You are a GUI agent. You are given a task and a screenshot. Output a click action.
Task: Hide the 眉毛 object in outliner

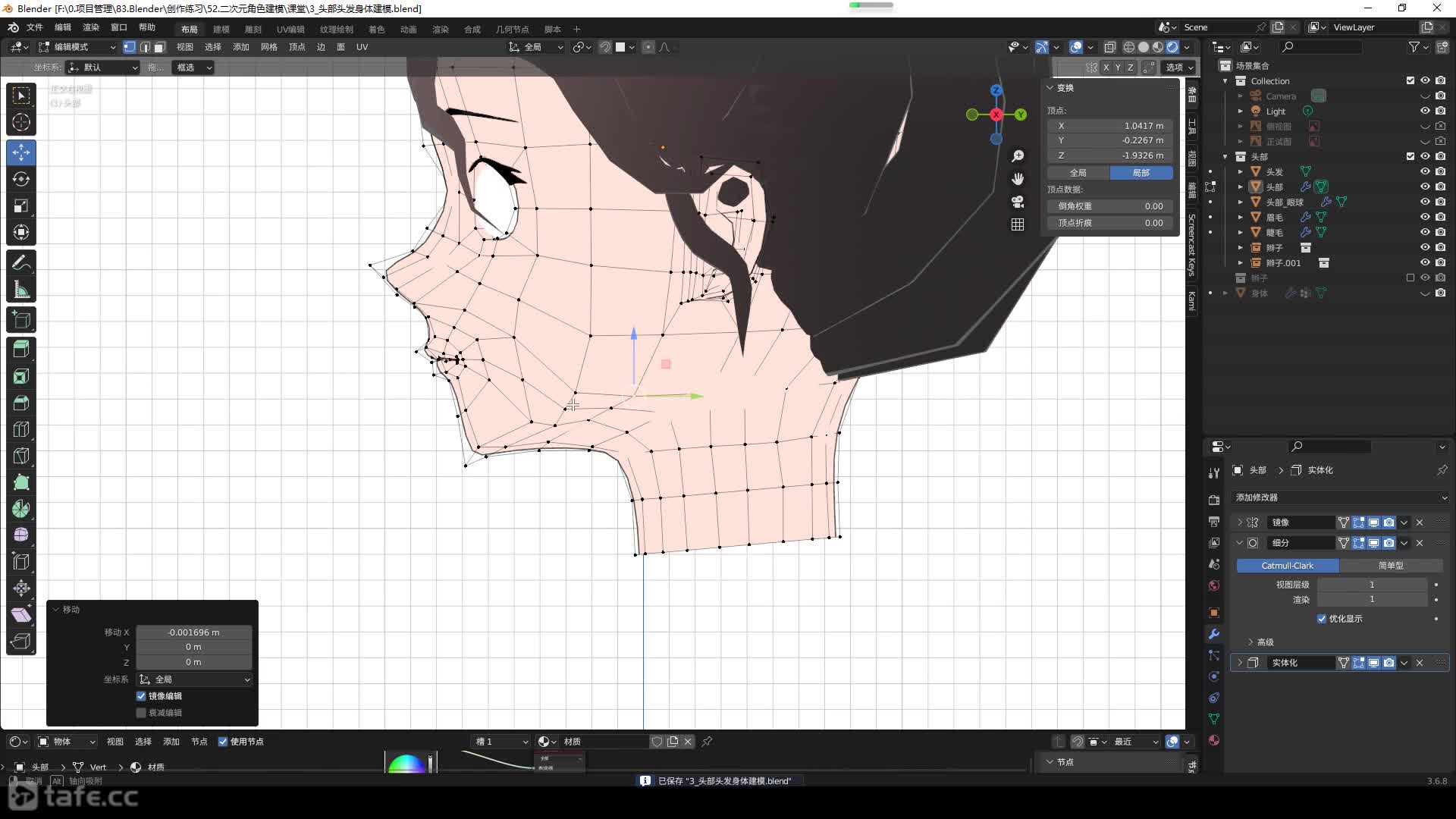[x=1425, y=217]
